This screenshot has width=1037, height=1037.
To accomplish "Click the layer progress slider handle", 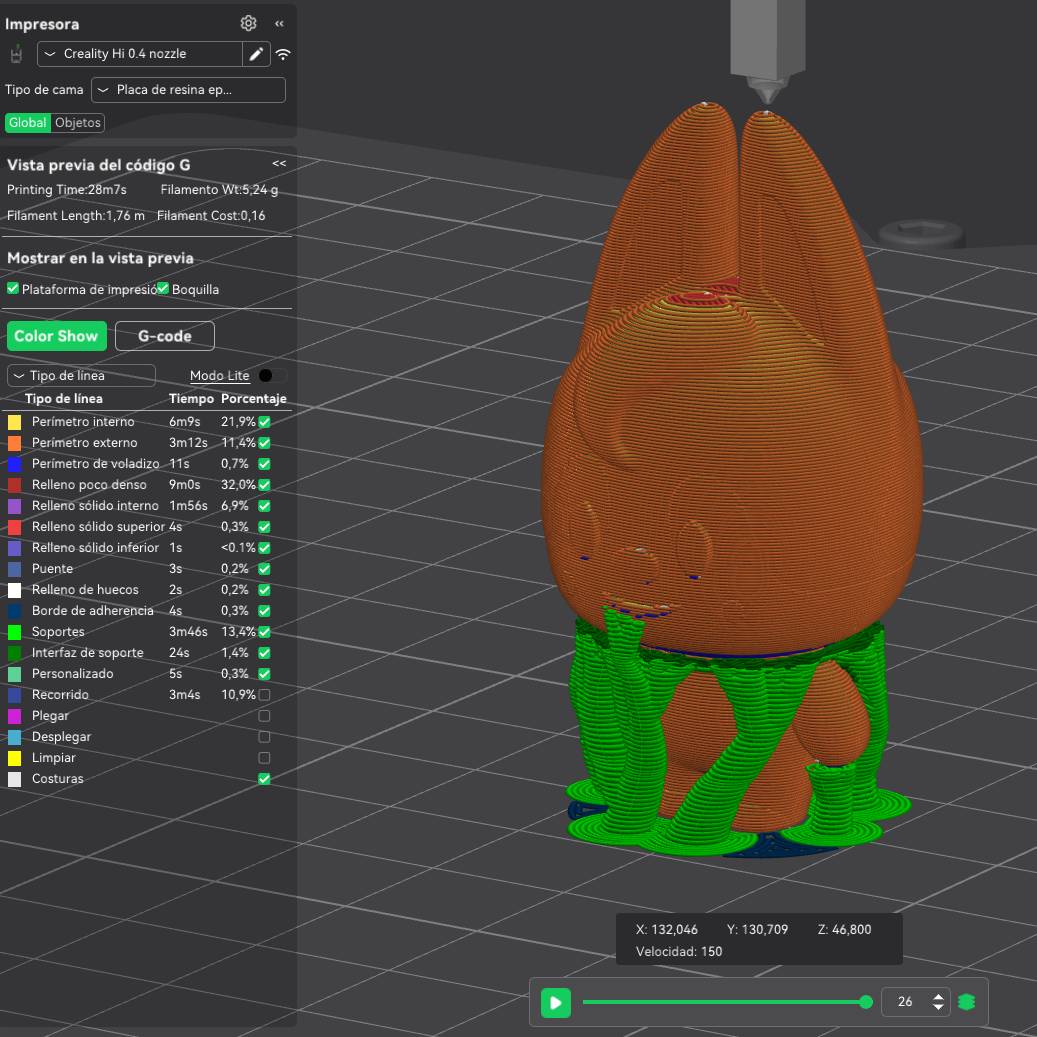I will coord(866,1002).
